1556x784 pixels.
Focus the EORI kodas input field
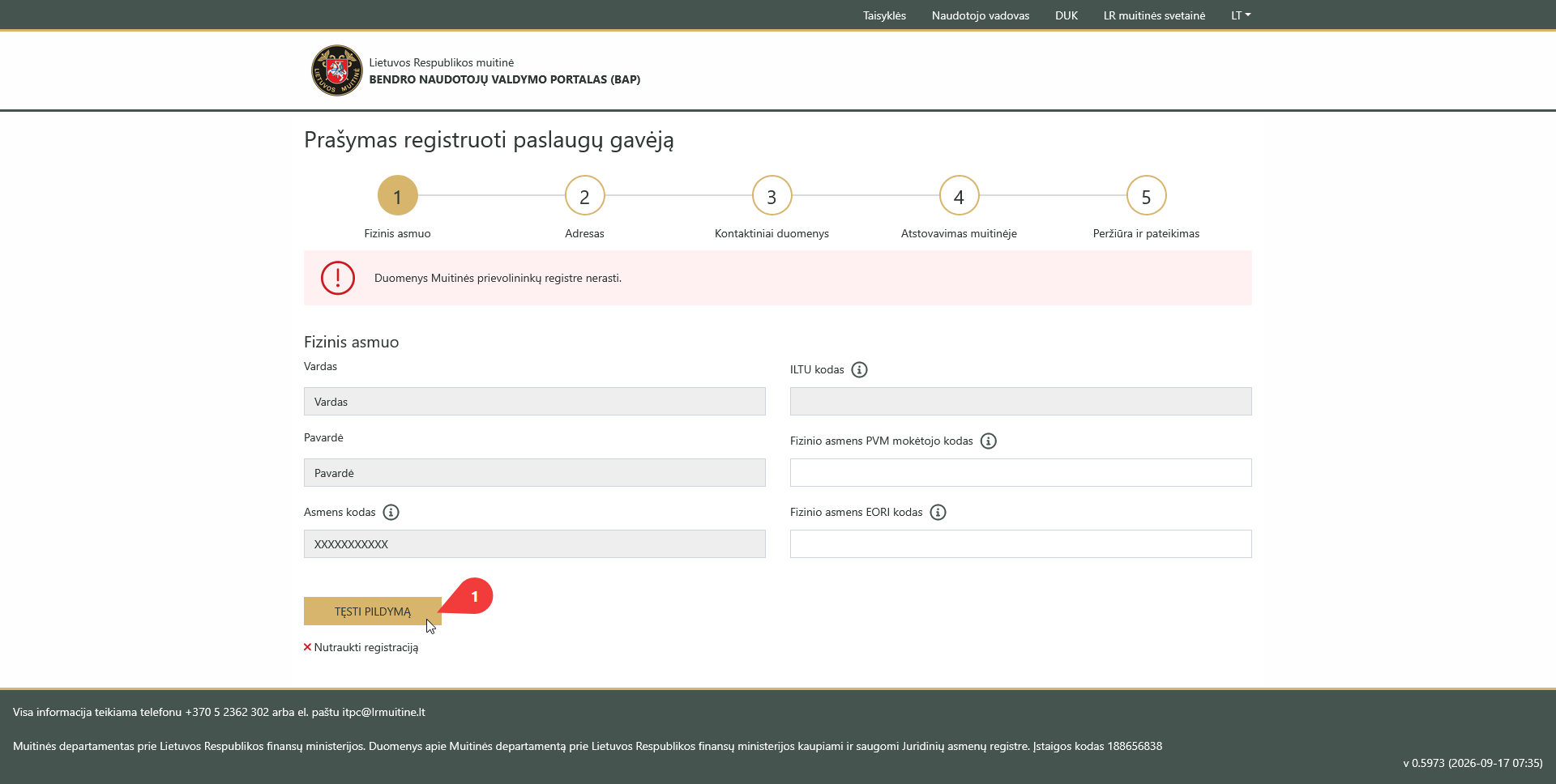(x=1021, y=544)
